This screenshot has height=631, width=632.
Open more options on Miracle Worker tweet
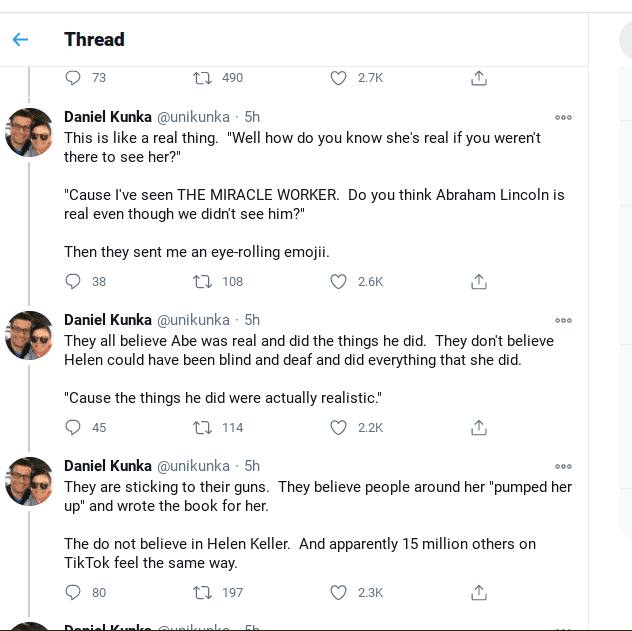pyautogui.click(x=563, y=117)
